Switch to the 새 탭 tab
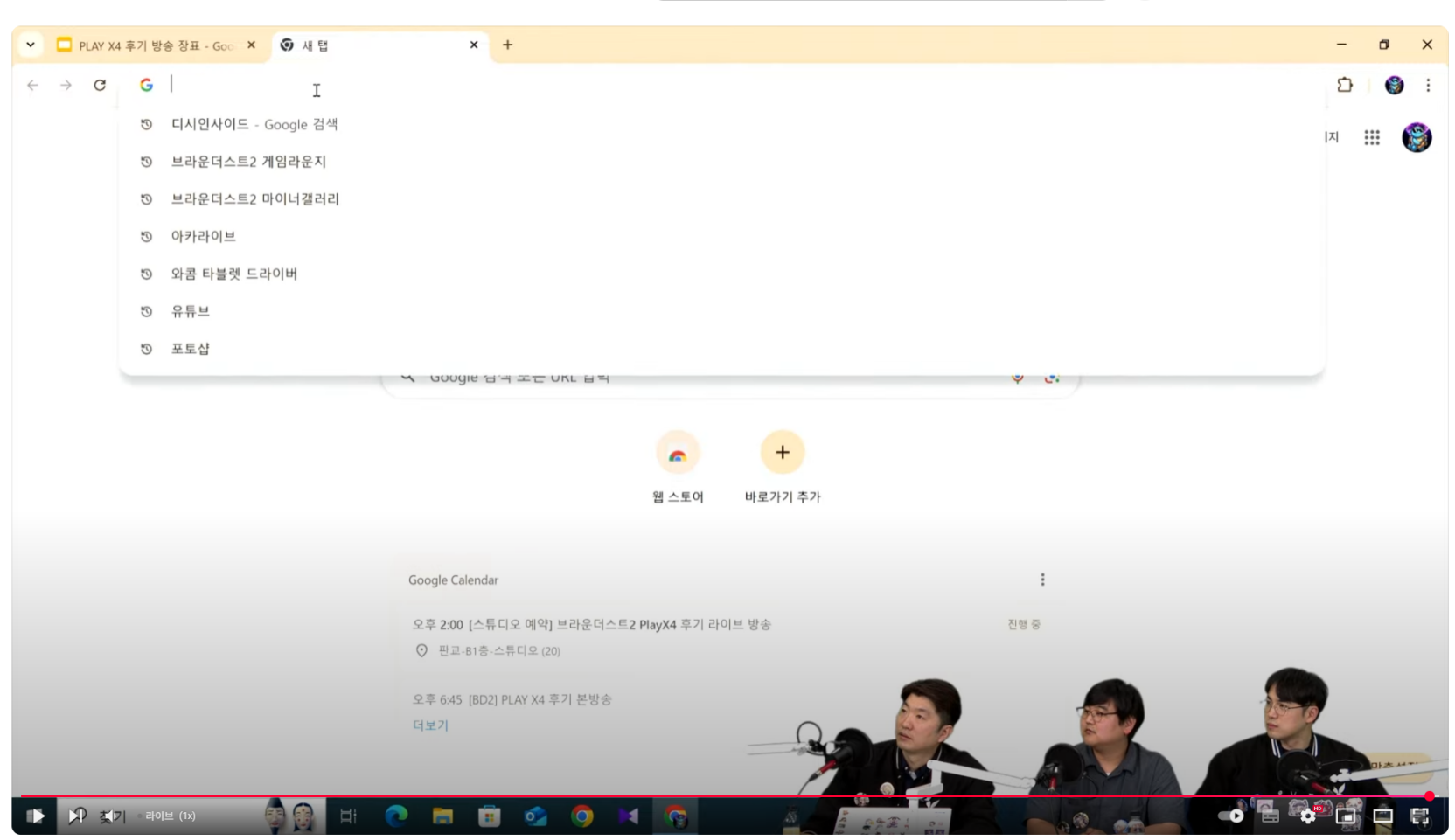 point(379,45)
